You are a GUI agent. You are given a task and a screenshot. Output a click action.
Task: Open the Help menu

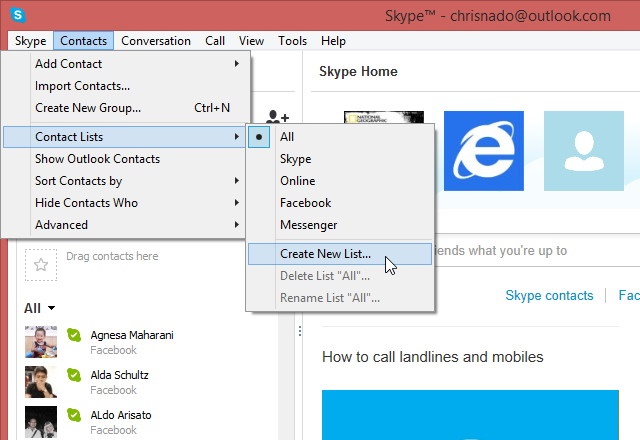point(333,41)
